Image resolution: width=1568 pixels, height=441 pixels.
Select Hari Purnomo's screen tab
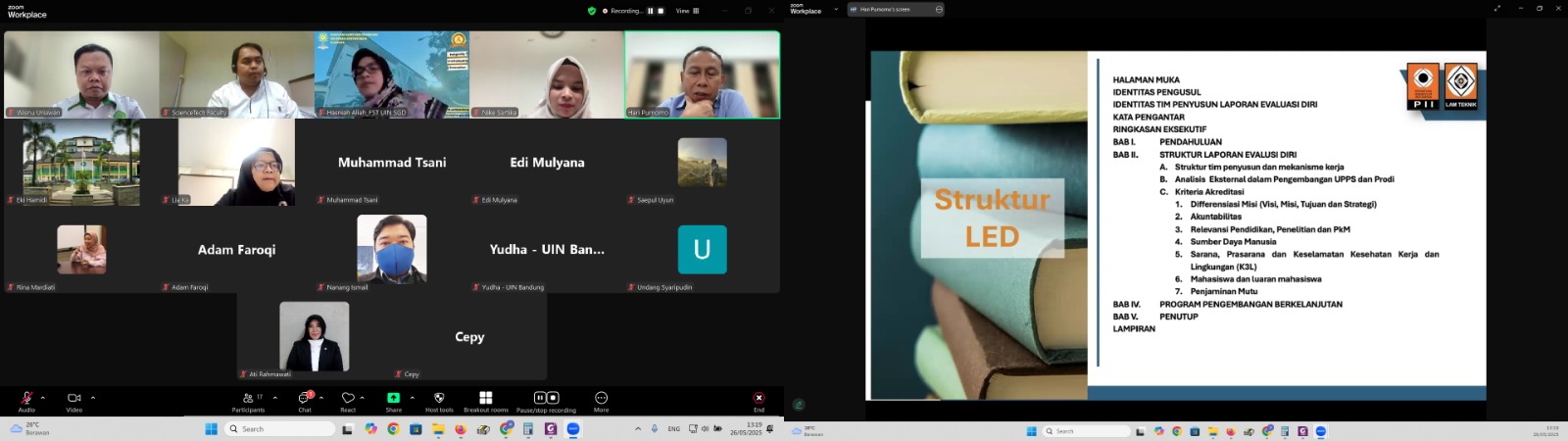[x=885, y=10]
